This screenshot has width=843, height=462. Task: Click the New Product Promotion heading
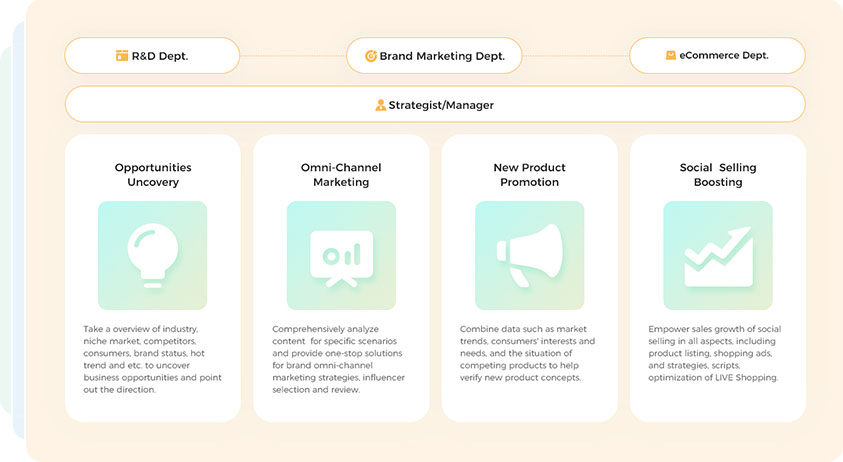530,175
